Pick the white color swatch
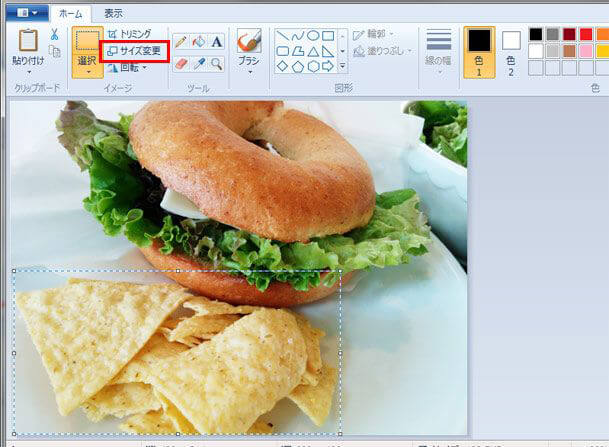 tap(536, 51)
